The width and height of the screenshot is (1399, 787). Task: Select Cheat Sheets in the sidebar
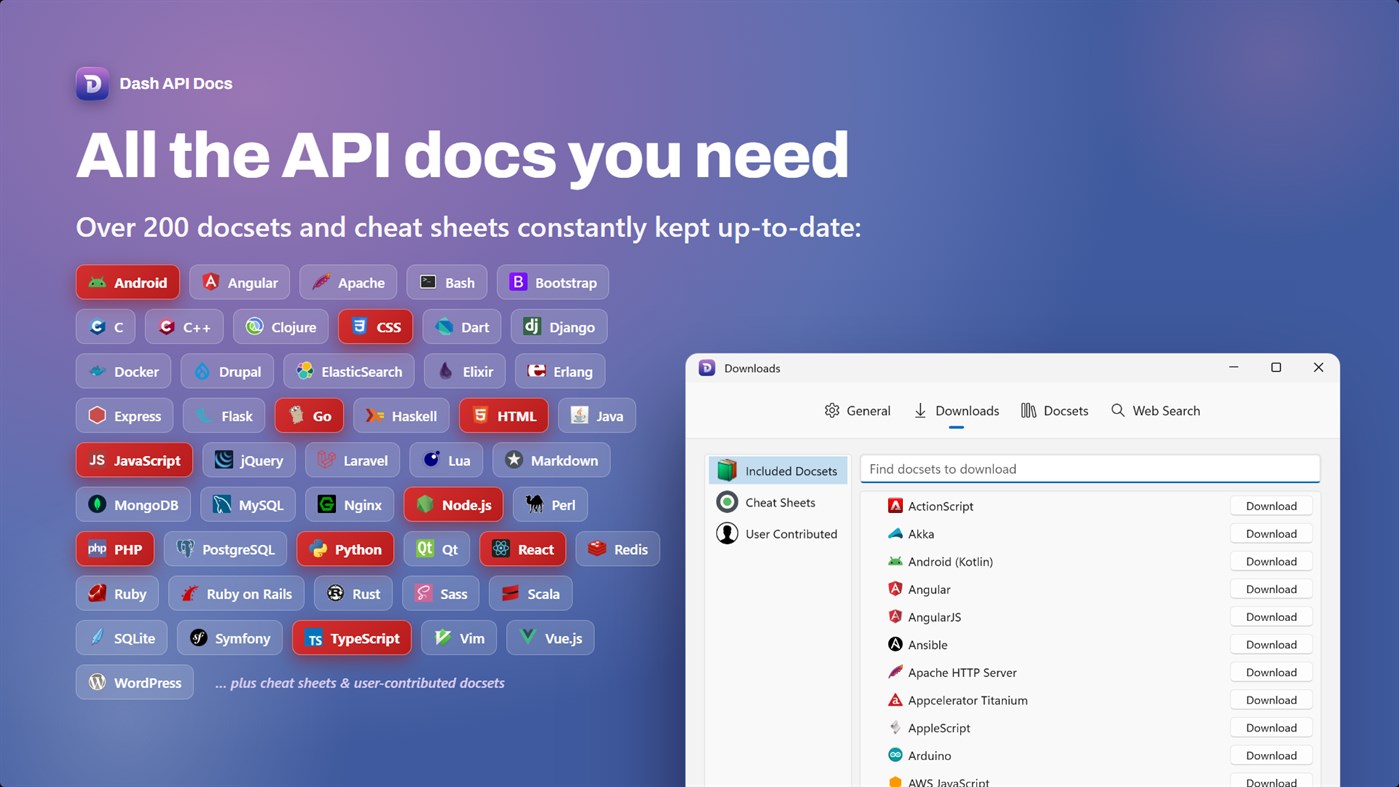pos(778,502)
